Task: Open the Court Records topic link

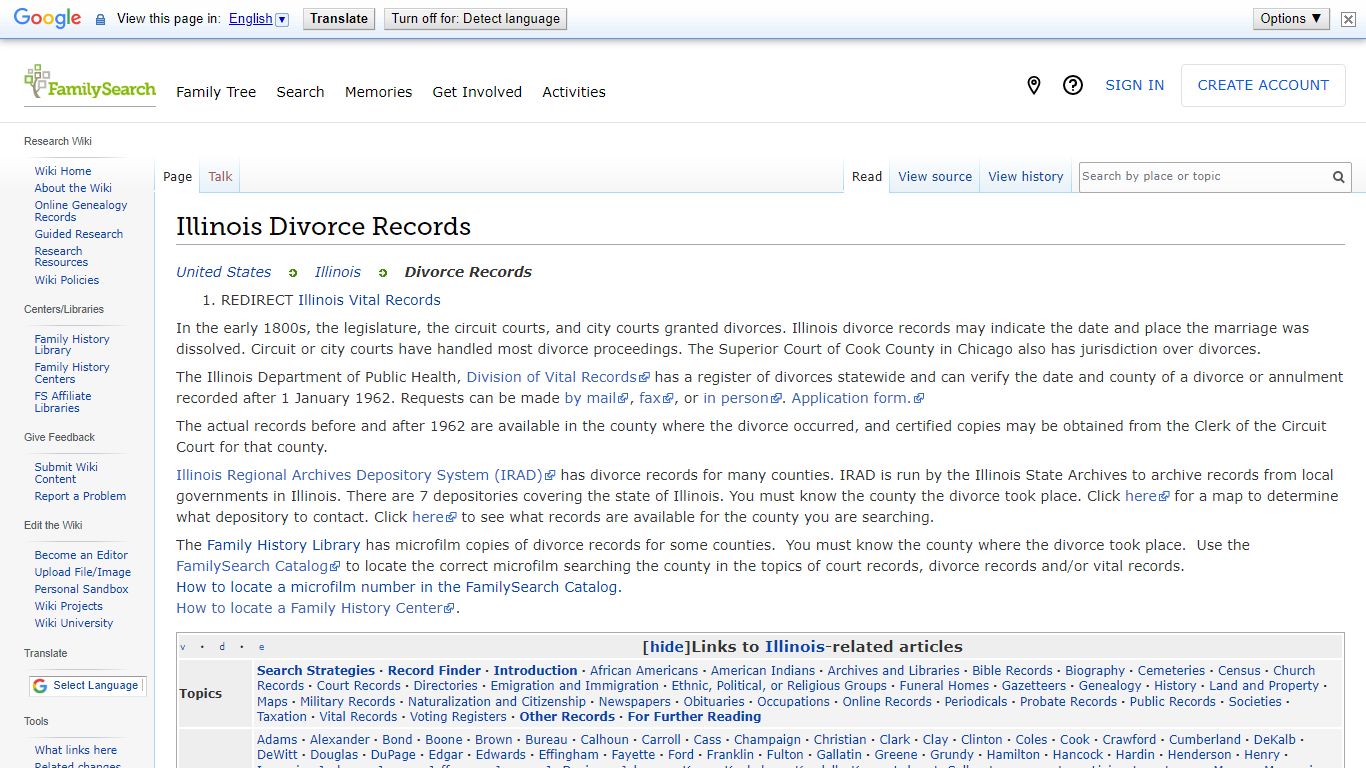Action: click(359, 686)
